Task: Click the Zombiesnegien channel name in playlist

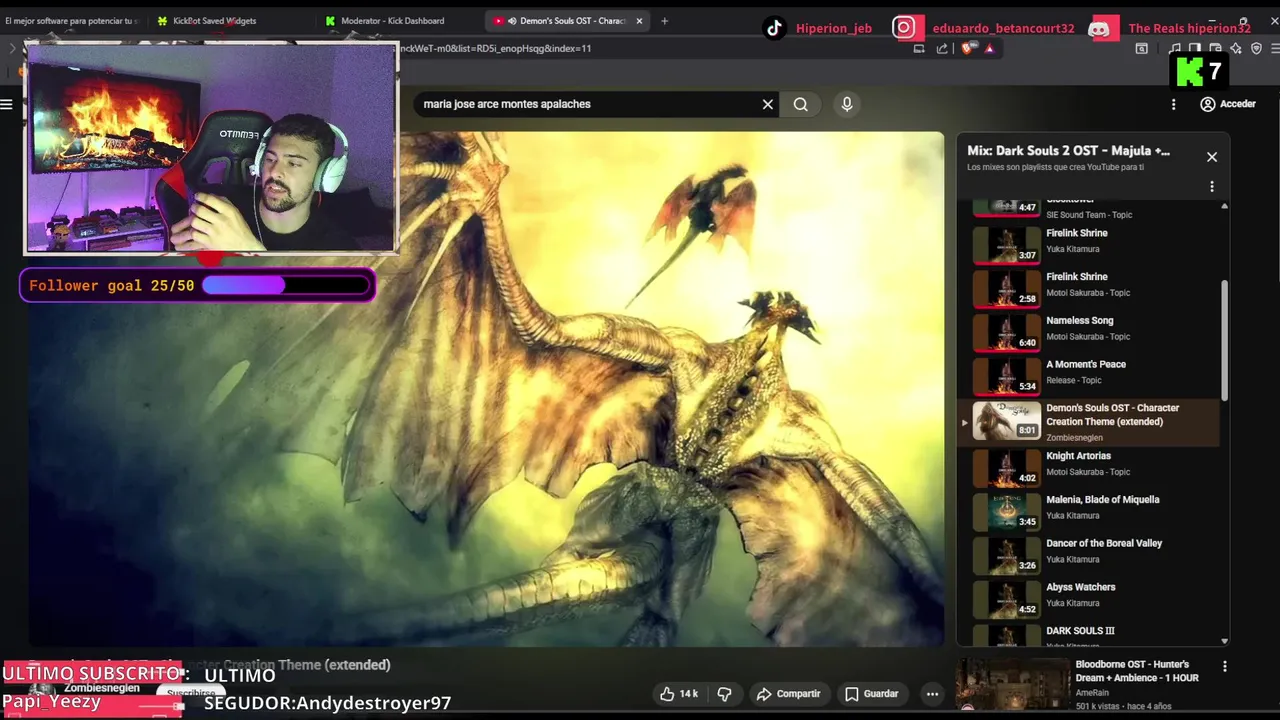Action: 1074,438
